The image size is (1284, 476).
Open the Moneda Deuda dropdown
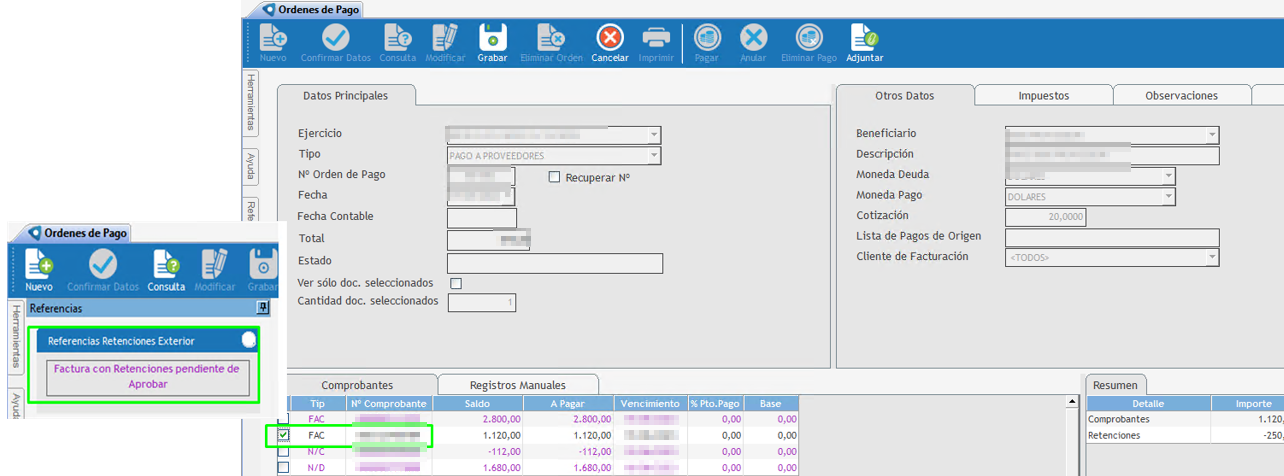[x=1168, y=176]
